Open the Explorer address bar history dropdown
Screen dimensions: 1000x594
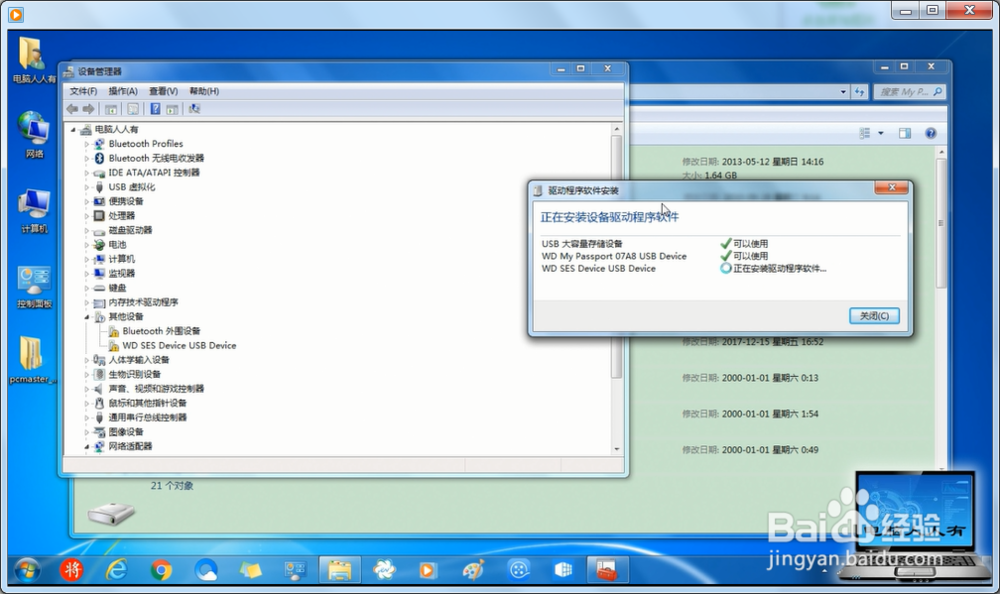[x=843, y=92]
